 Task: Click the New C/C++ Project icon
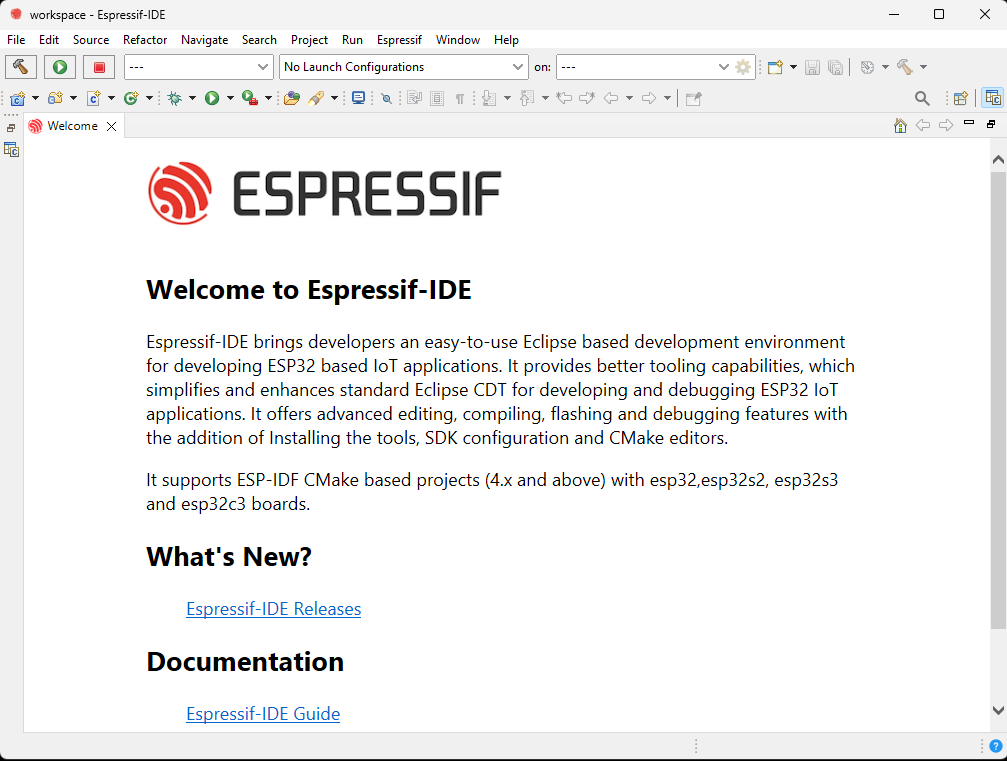coord(18,98)
